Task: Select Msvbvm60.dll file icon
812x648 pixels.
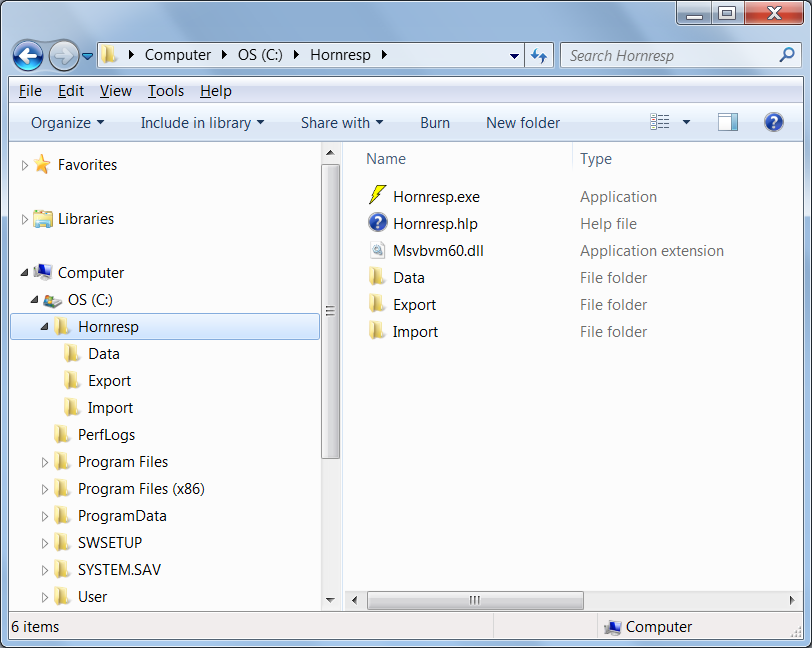Action: tap(378, 250)
